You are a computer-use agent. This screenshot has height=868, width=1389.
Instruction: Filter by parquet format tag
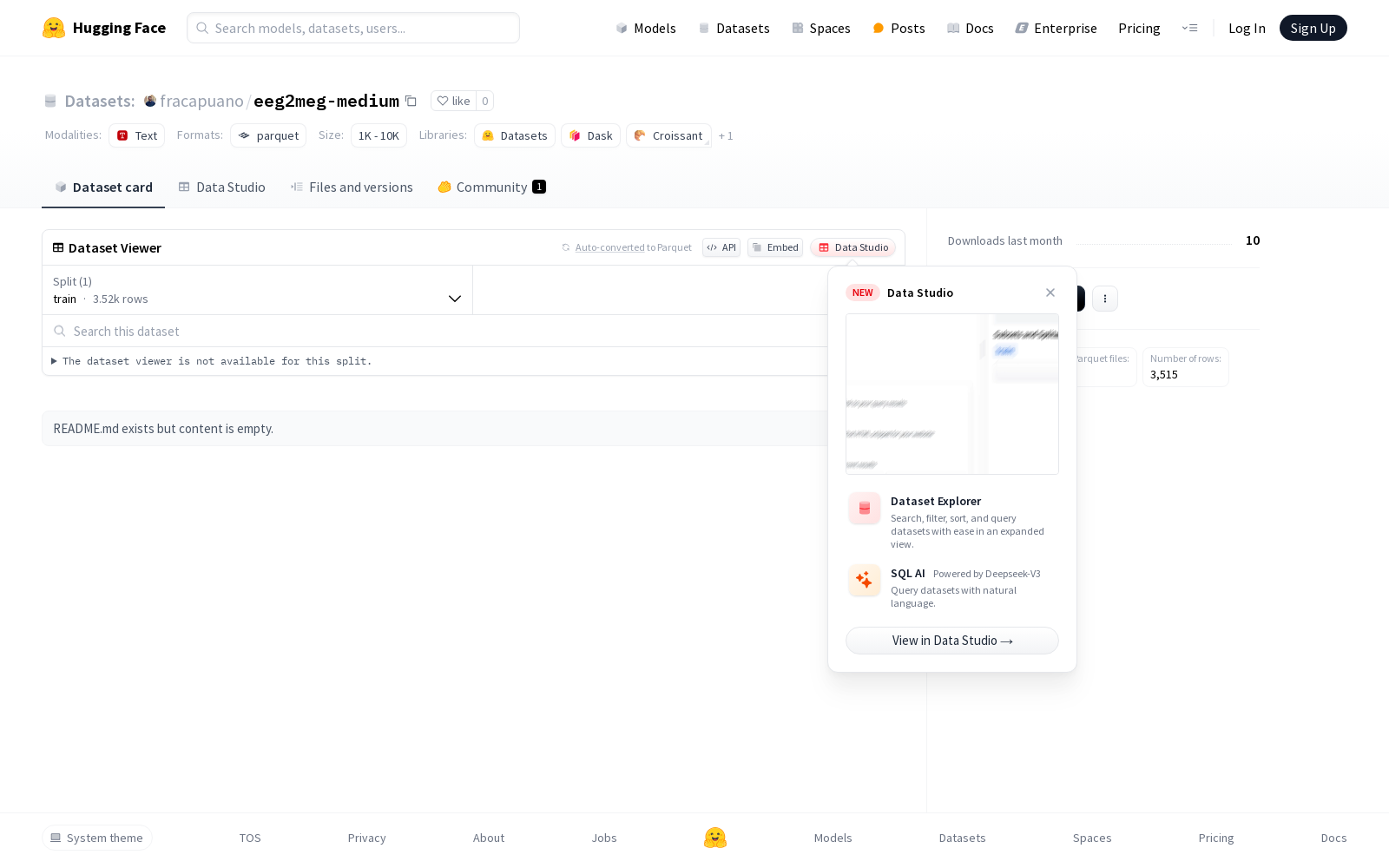tap(268, 135)
